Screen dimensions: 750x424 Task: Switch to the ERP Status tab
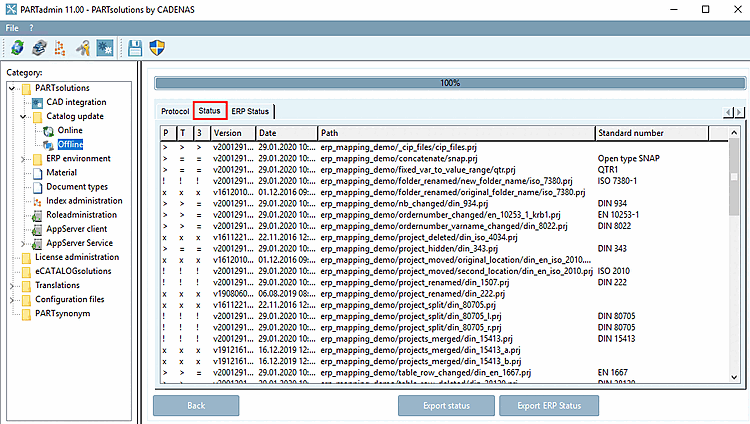click(249, 111)
